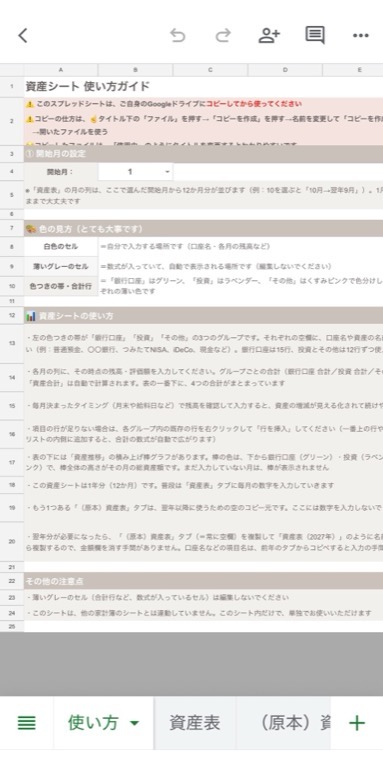Add a new sheet with plus icon
383x760 pixels.
tap(357, 723)
